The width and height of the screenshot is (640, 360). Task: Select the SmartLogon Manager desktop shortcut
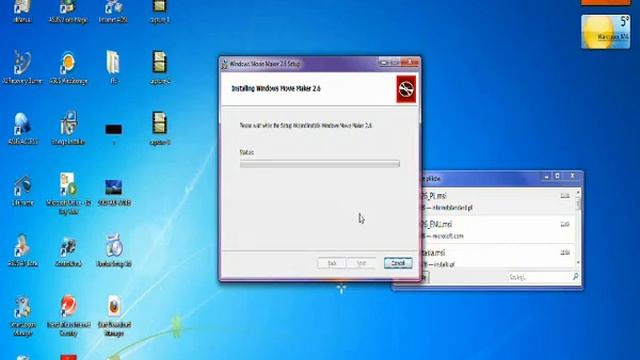pos(22,316)
